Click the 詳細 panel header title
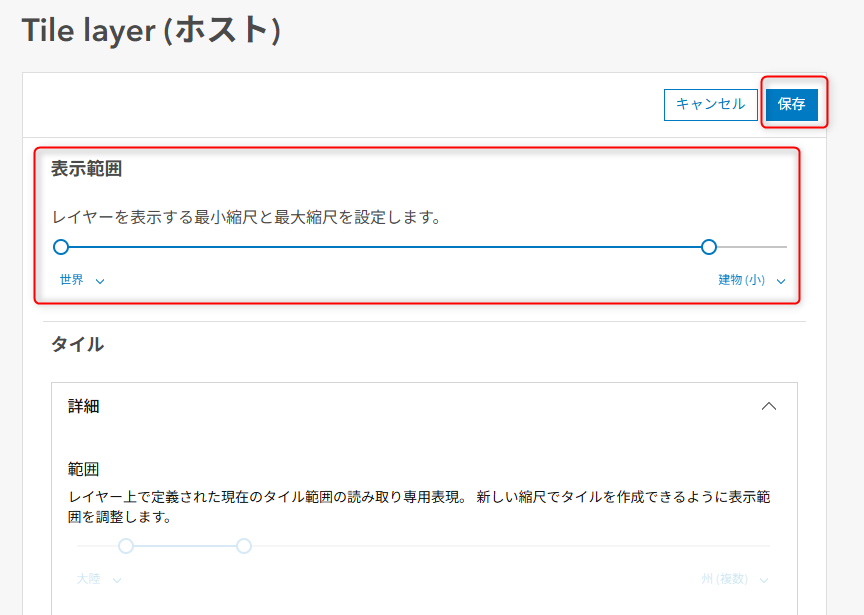This screenshot has height=615, width=864. [x=84, y=406]
